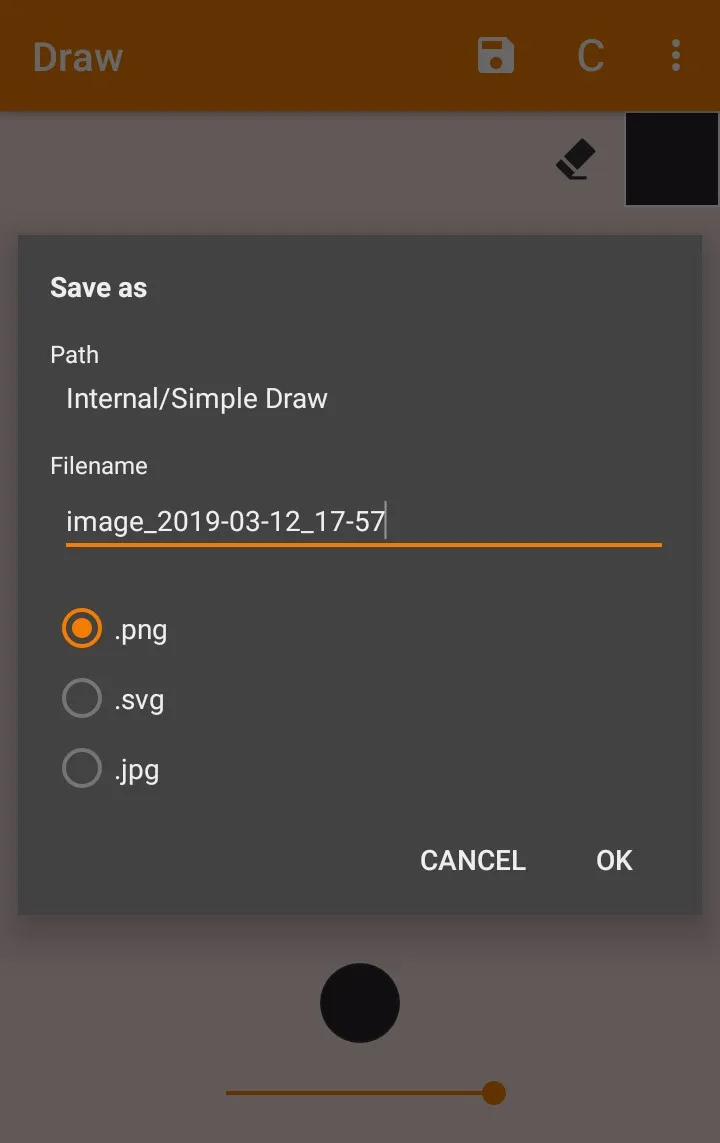Open the black color swatch picker
Image resolution: width=720 pixels, height=1143 pixels.
click(x=672, y=159)
